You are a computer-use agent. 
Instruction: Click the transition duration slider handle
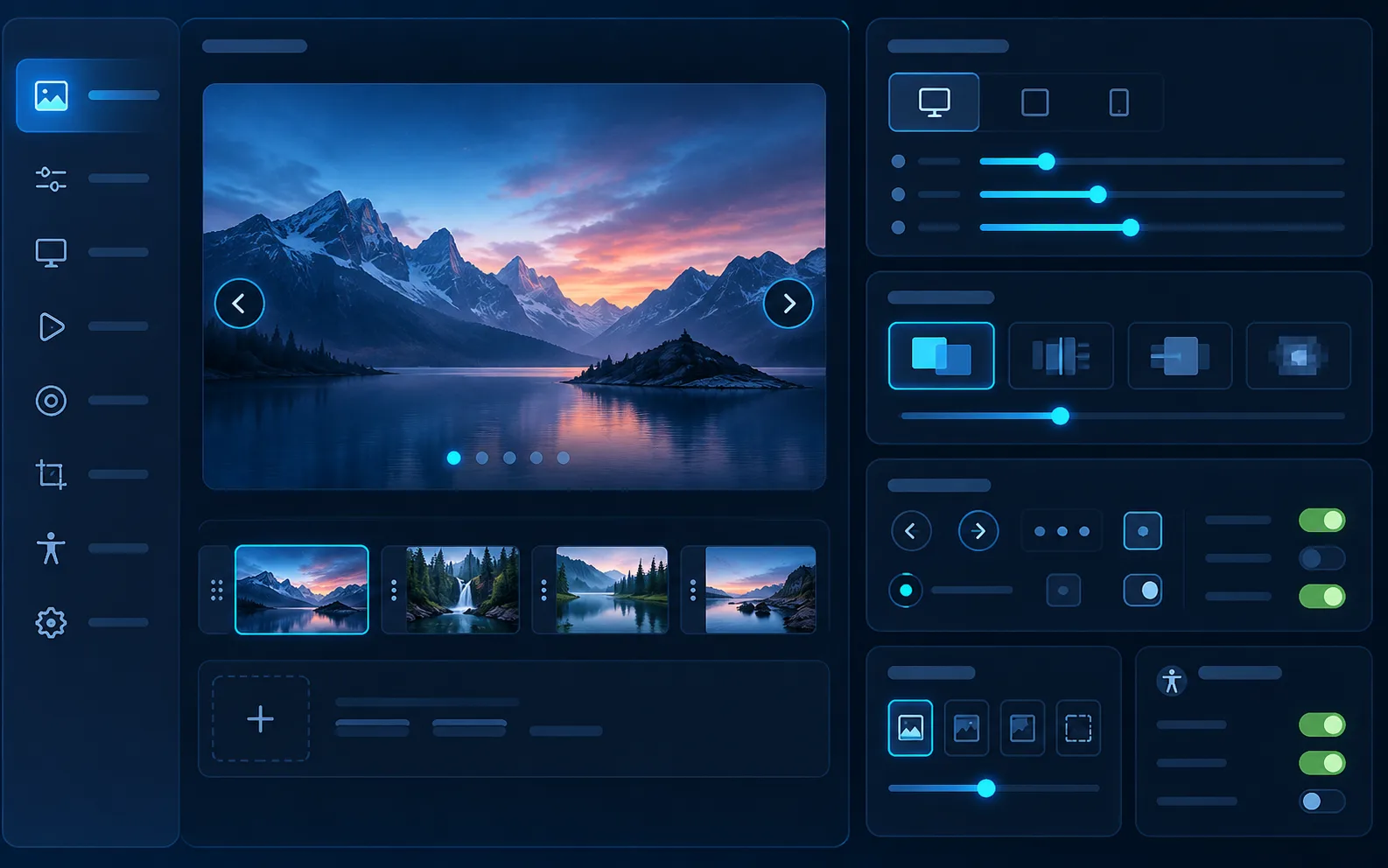(1060, 416)
